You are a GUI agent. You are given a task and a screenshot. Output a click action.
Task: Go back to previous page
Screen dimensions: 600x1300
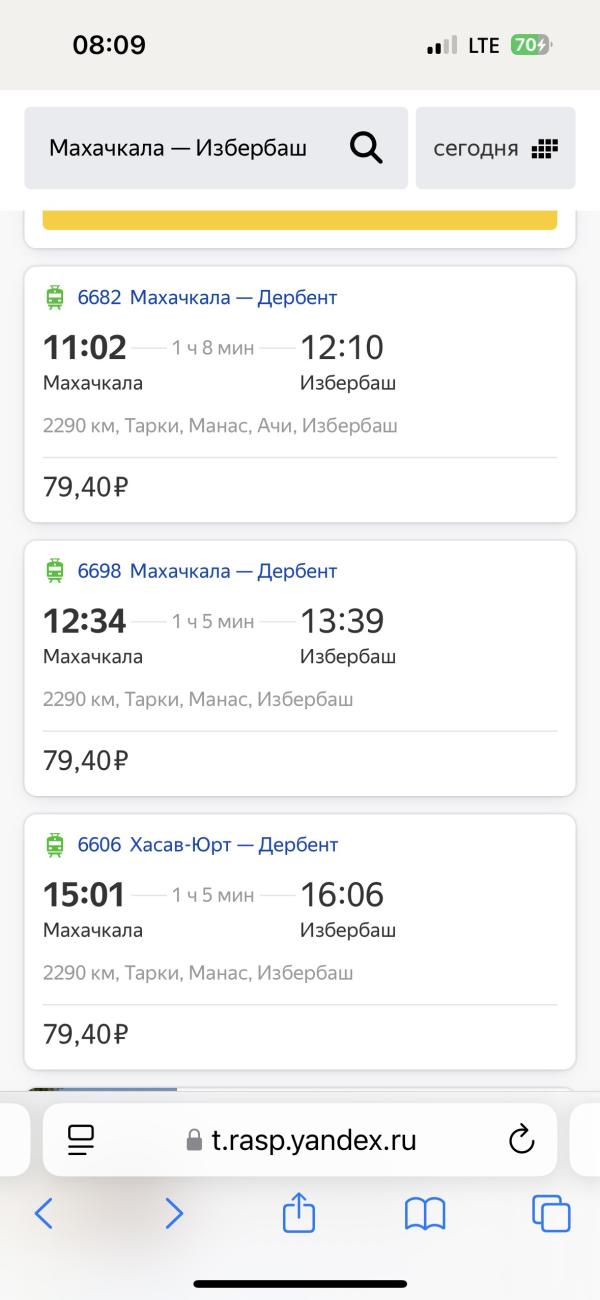[44, 1214]
